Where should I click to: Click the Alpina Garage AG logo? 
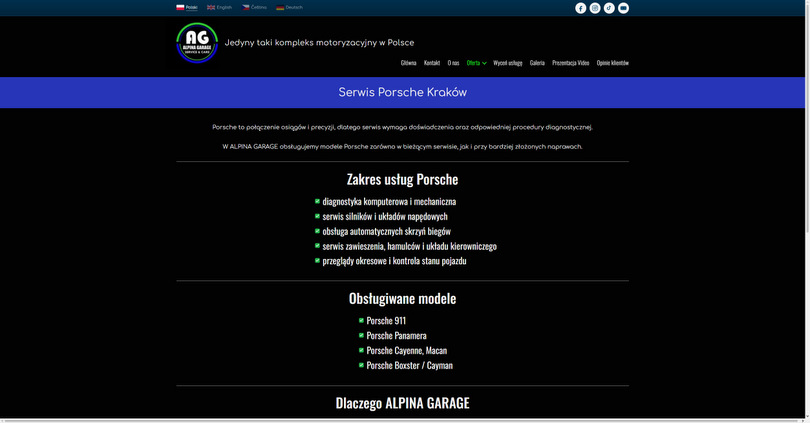coord(197,43)
